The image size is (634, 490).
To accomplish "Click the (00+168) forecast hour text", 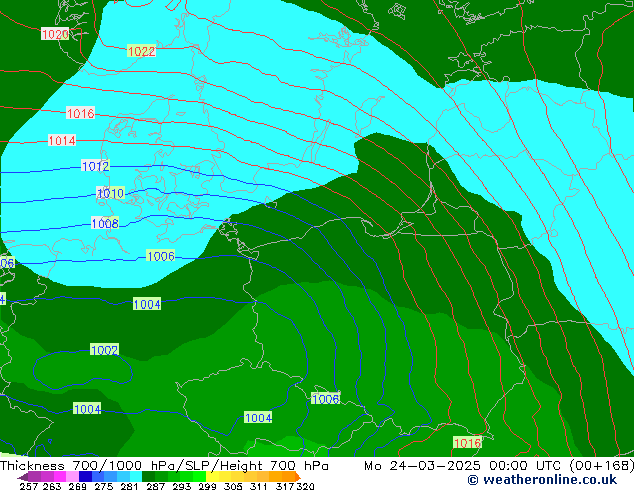I will click(x=601, y=466).
